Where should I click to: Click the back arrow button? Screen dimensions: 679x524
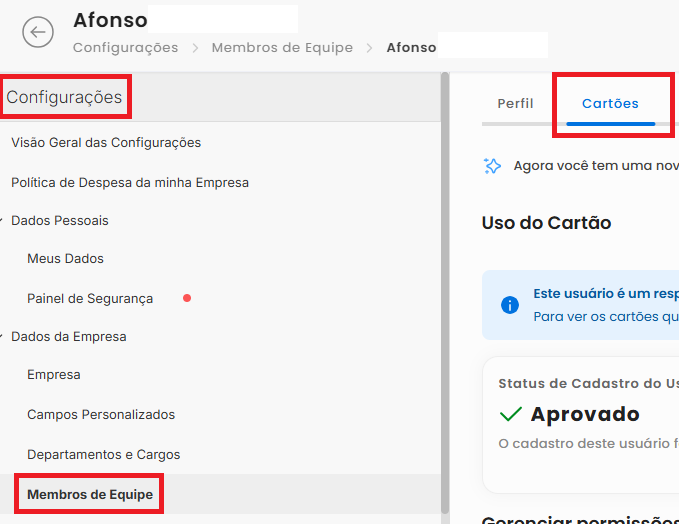pos(38,32)
